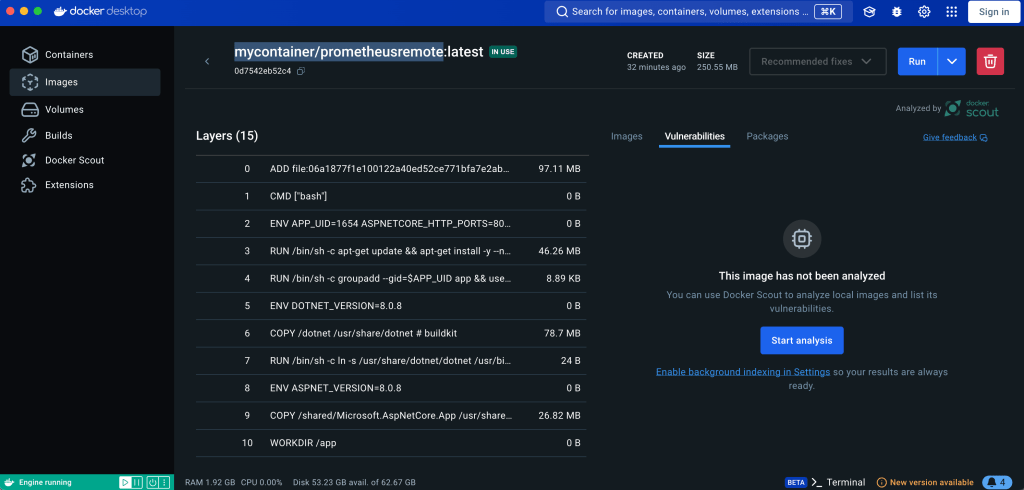Select layer 0 ADD file row

tap(391, 169)
